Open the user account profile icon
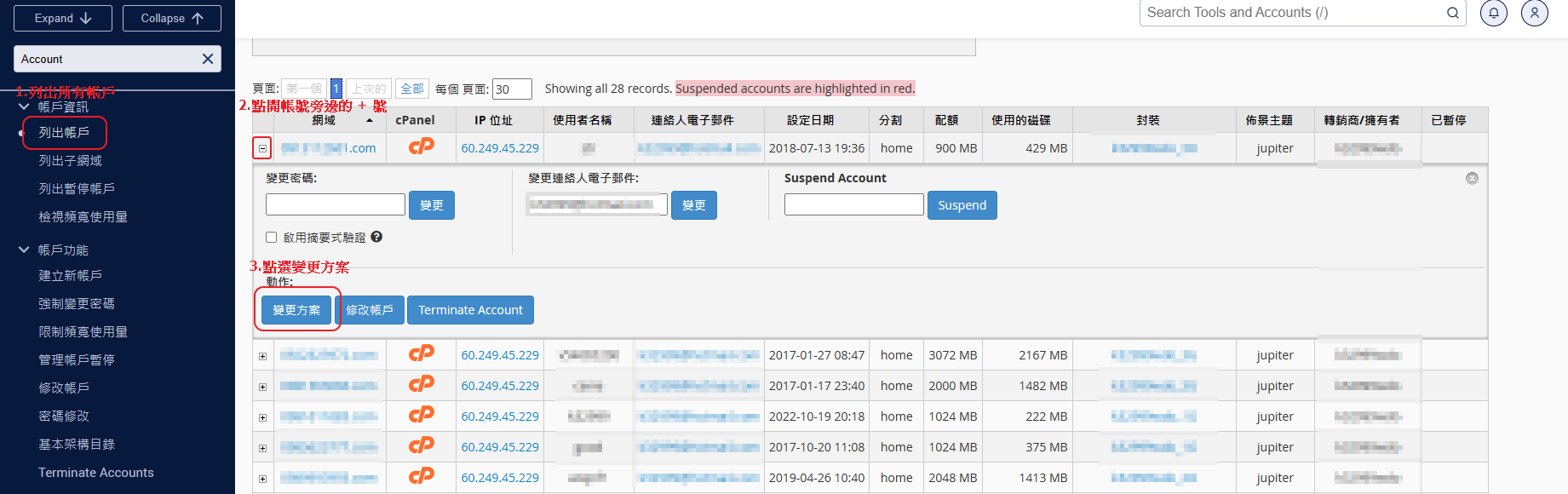The width and height of the screenshot is (1568, 494). tap(1534, 13)
